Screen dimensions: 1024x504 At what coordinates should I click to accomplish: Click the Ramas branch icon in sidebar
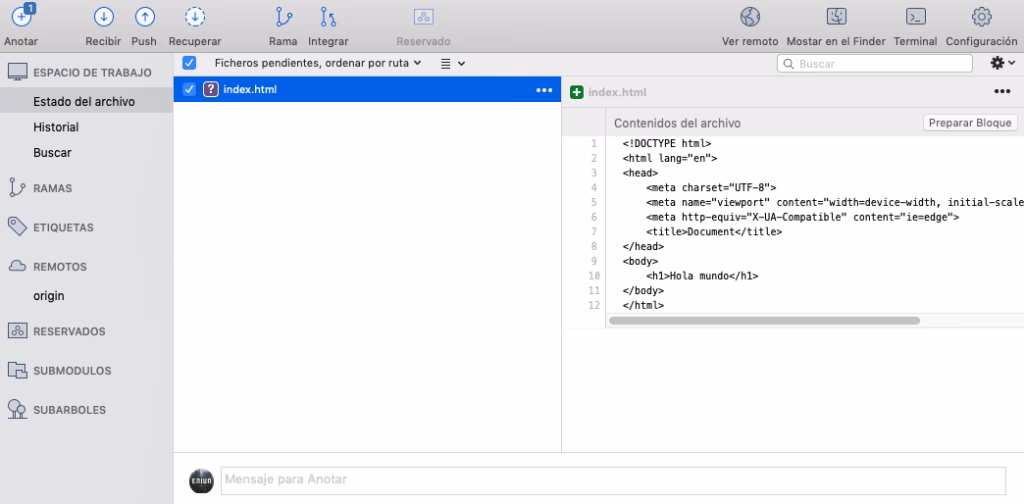(x=16, y=187)
